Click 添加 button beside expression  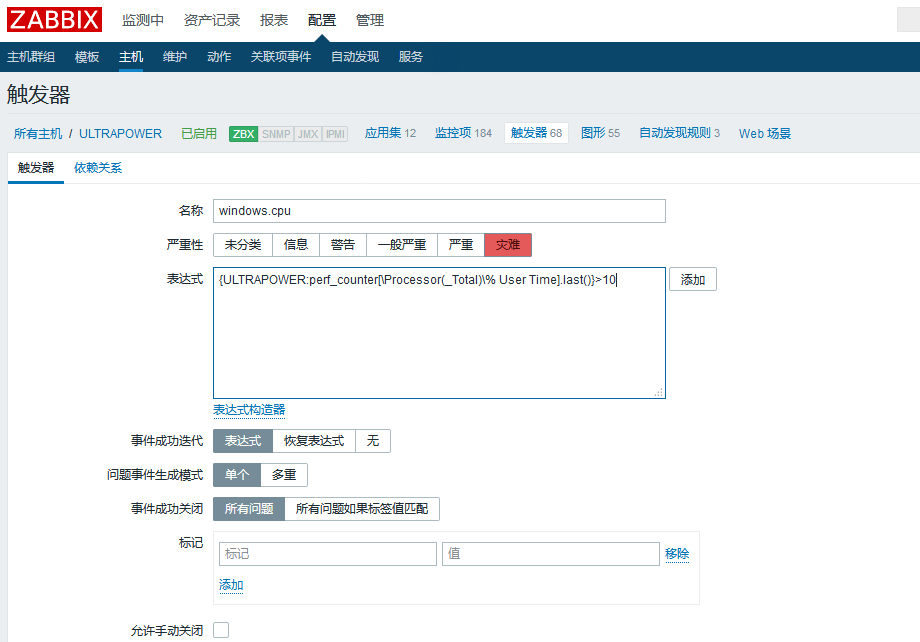click(693, 279)
